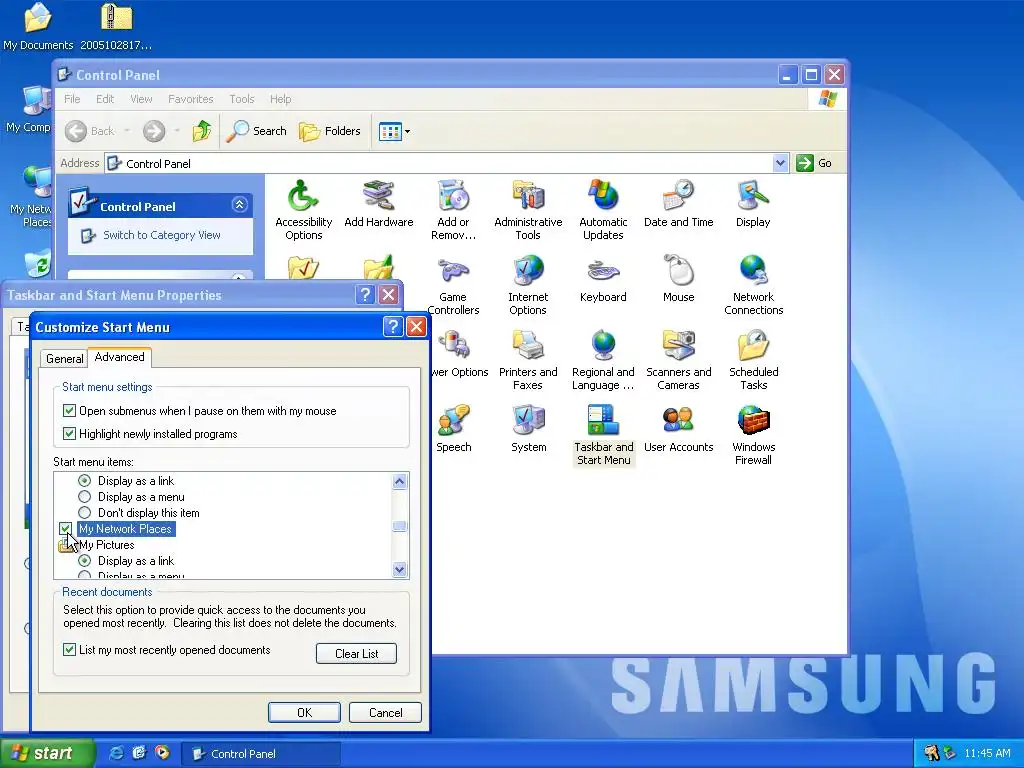This screenshot has height=768, width=1024.
Task: Open the System icon
Action: coord(528,429)
